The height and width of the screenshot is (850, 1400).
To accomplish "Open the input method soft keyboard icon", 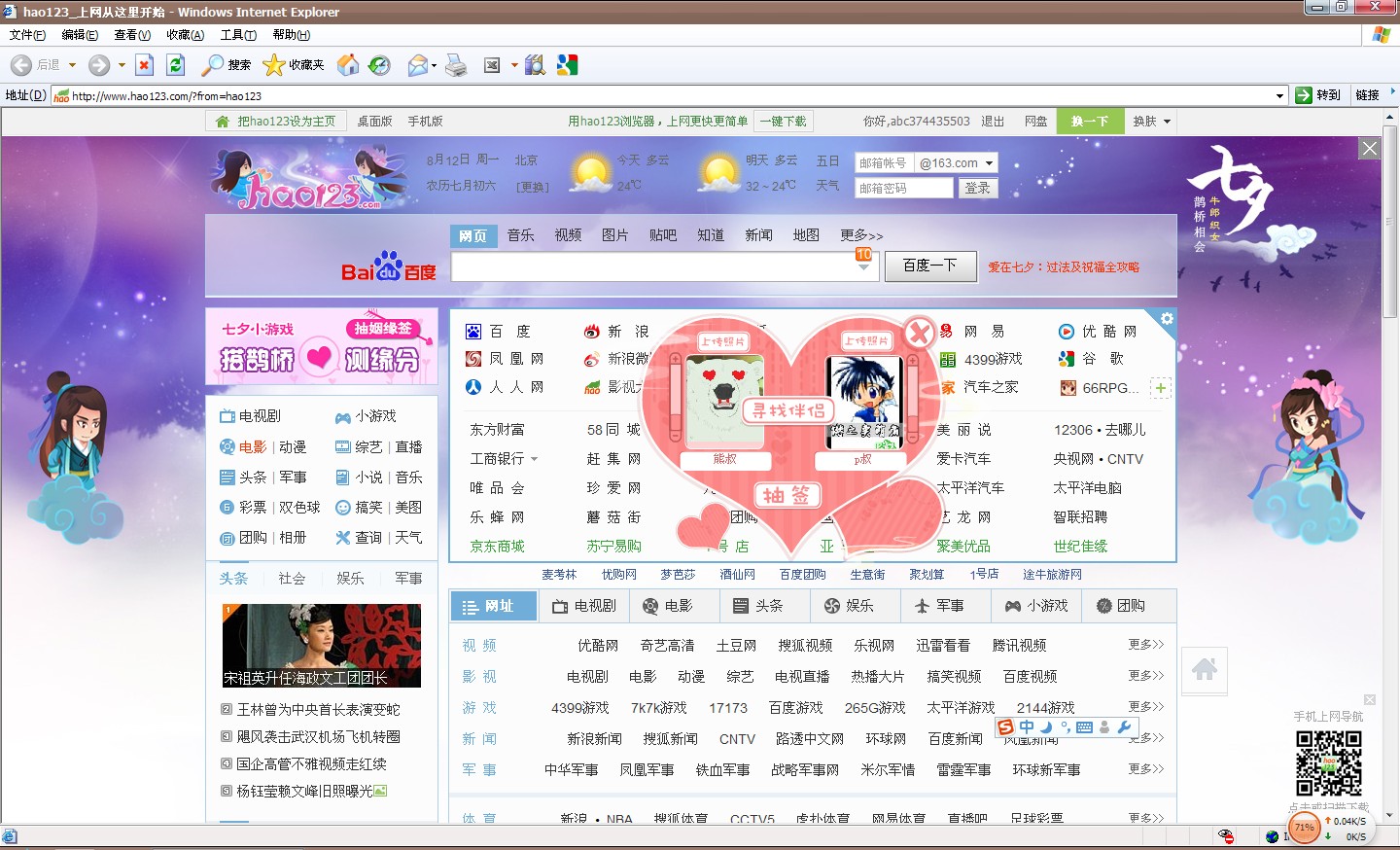I will [x=1085, y=727].
